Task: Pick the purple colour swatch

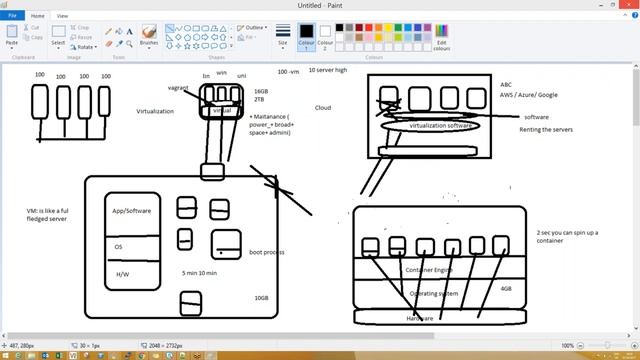Action: (428, 27)
